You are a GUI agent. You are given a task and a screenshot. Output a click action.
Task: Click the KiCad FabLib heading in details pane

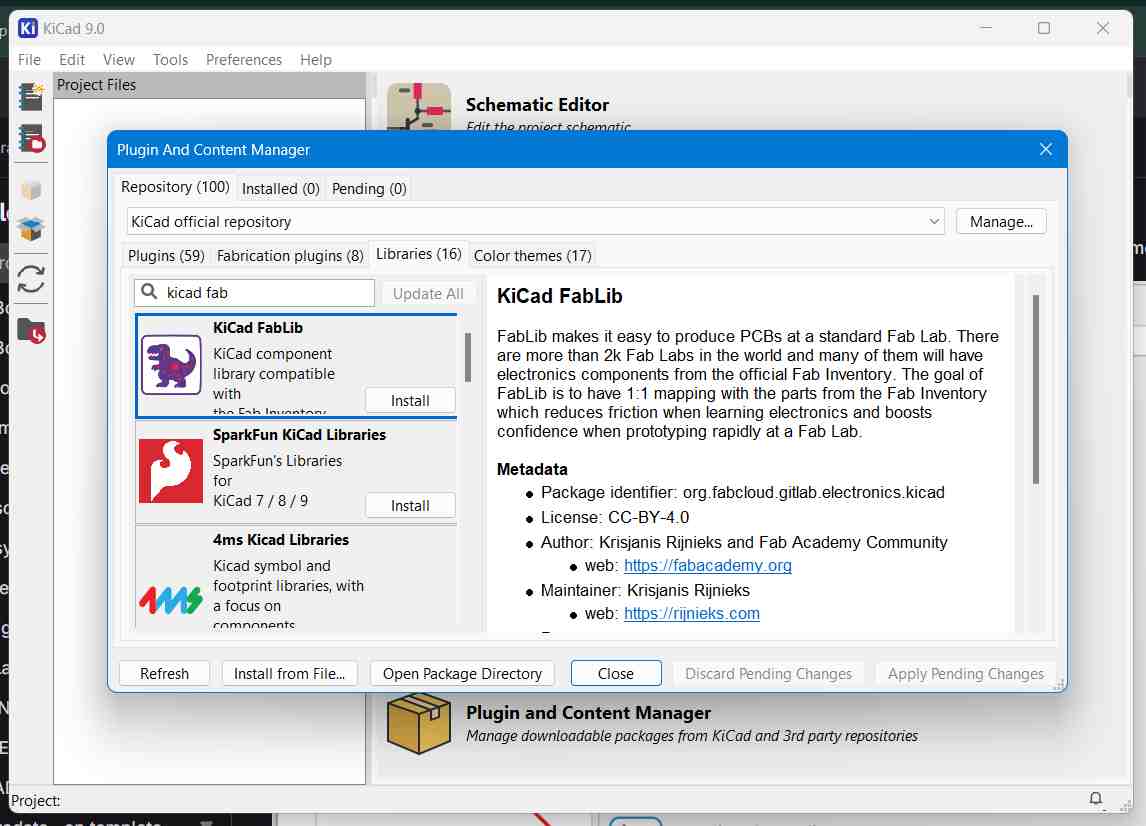(560, 296)
